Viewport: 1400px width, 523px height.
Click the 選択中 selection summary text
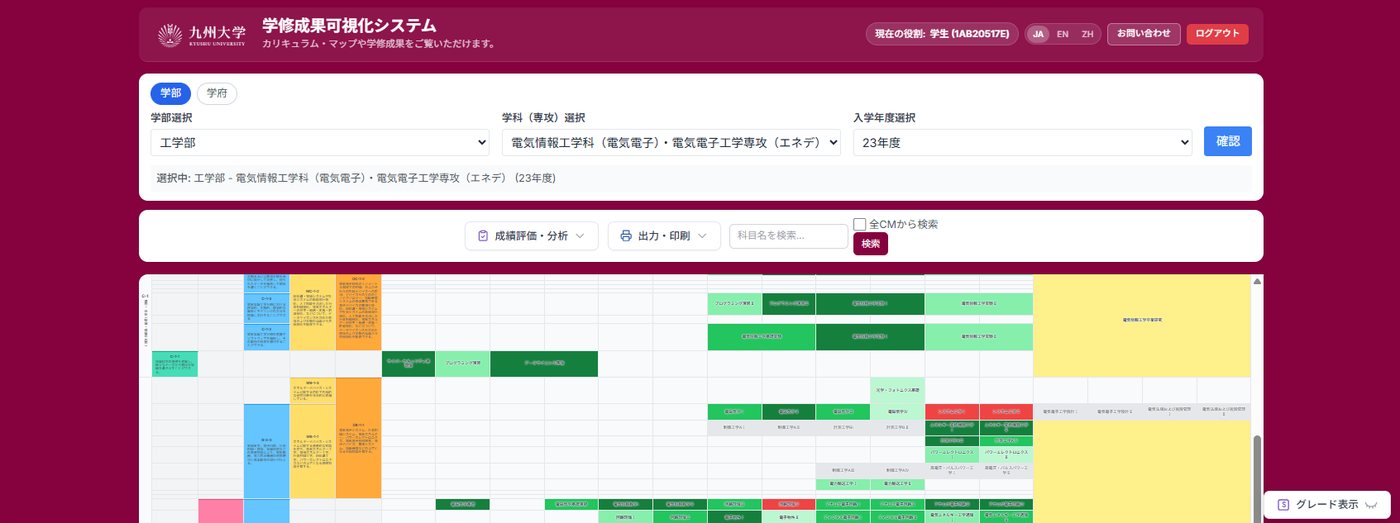pyautogui.click(x=356, y=178)
